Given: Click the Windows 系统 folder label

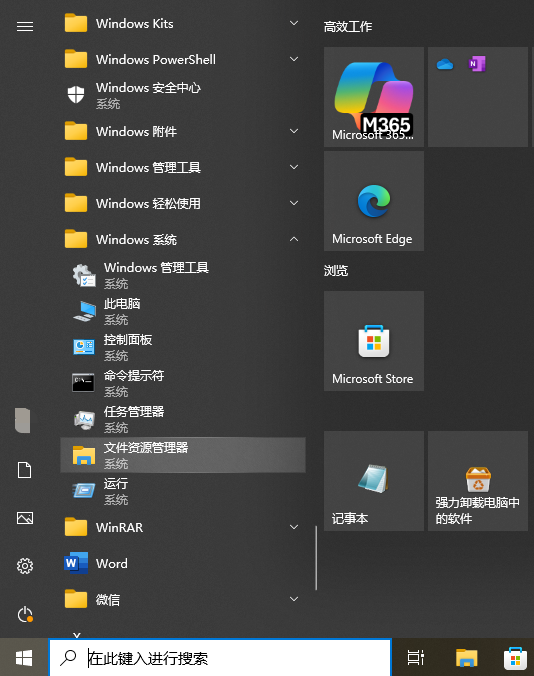Looking at the screenshot, I should click(x=136, y=240).
